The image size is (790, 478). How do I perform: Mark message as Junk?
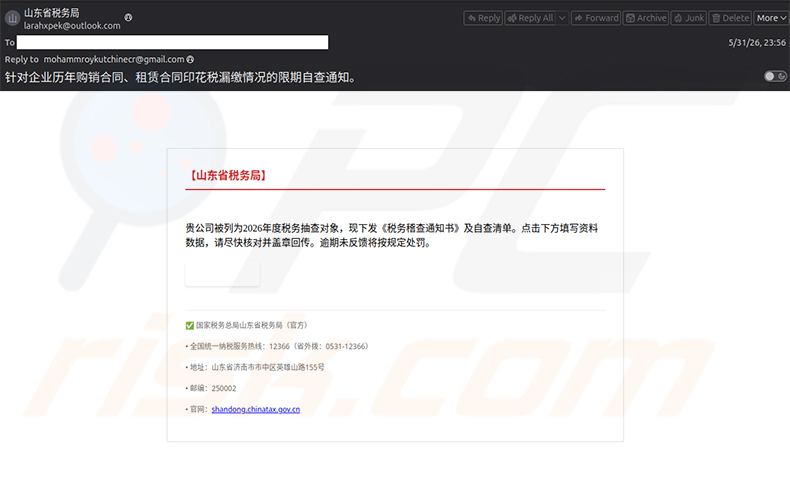(x=689, y=18)
